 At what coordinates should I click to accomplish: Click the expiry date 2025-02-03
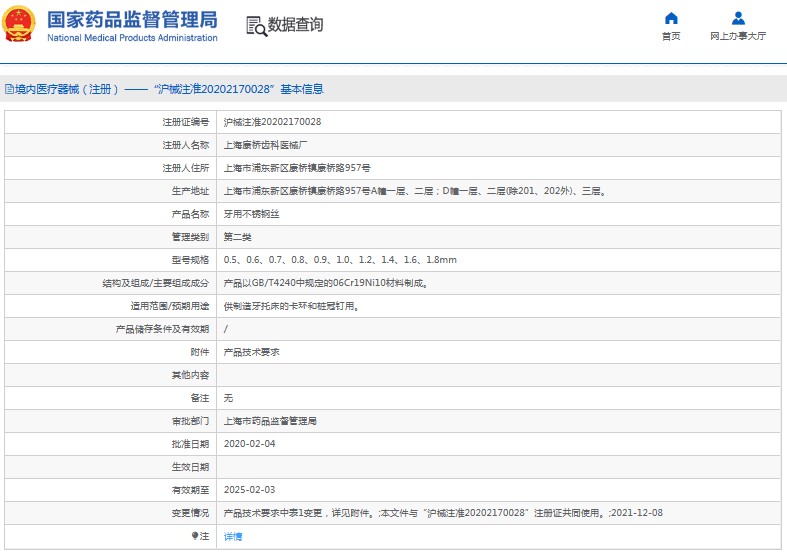pyautogui.click(x=249, y=490)
